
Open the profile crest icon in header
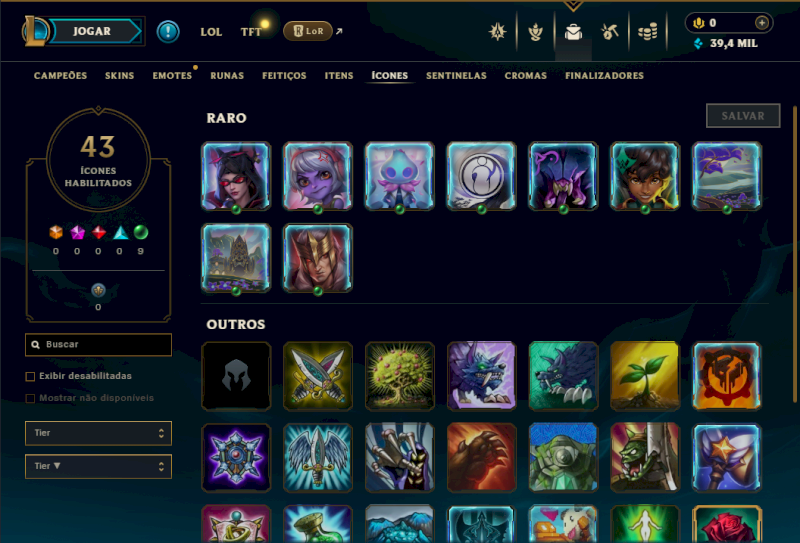point(497,32)
